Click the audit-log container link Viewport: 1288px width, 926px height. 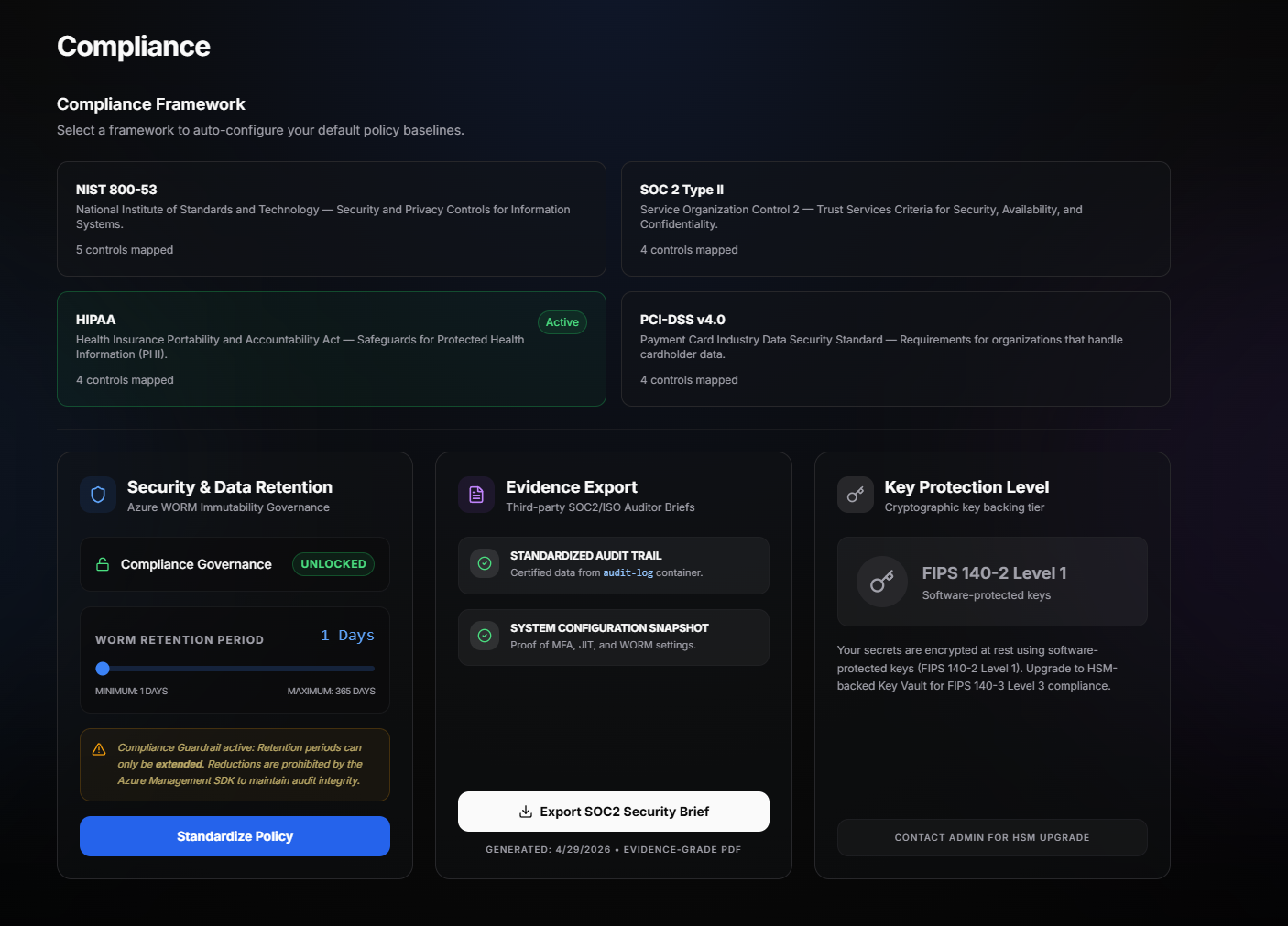click(628, 573)
